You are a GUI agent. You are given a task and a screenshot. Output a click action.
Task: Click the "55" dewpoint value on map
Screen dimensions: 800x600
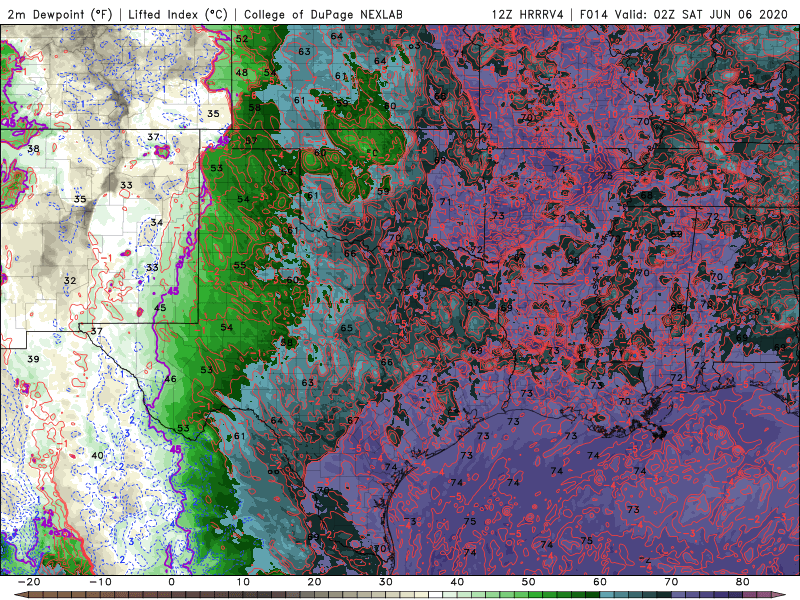coord(240,265)
